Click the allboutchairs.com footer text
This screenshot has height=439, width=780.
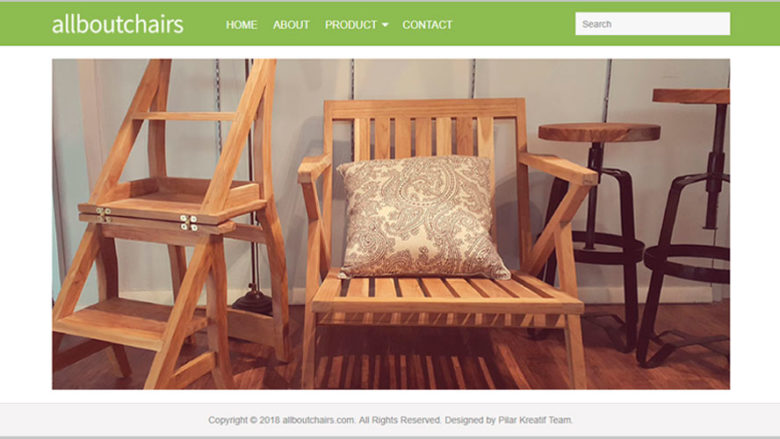318,420
